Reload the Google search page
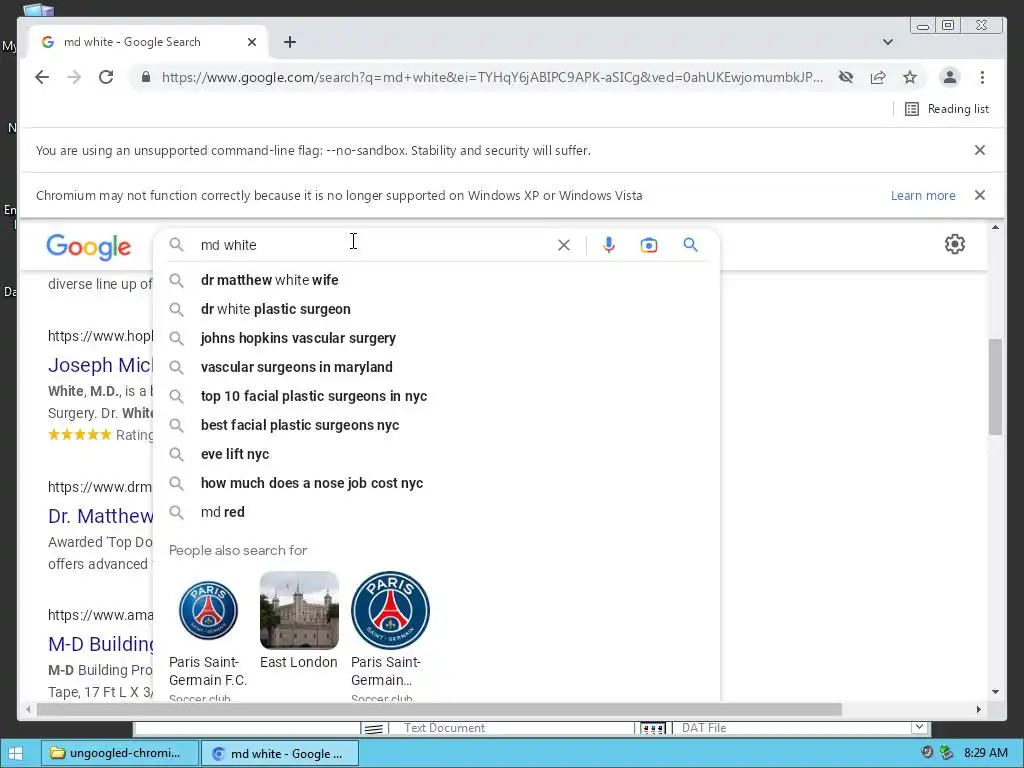 point(106,77)
